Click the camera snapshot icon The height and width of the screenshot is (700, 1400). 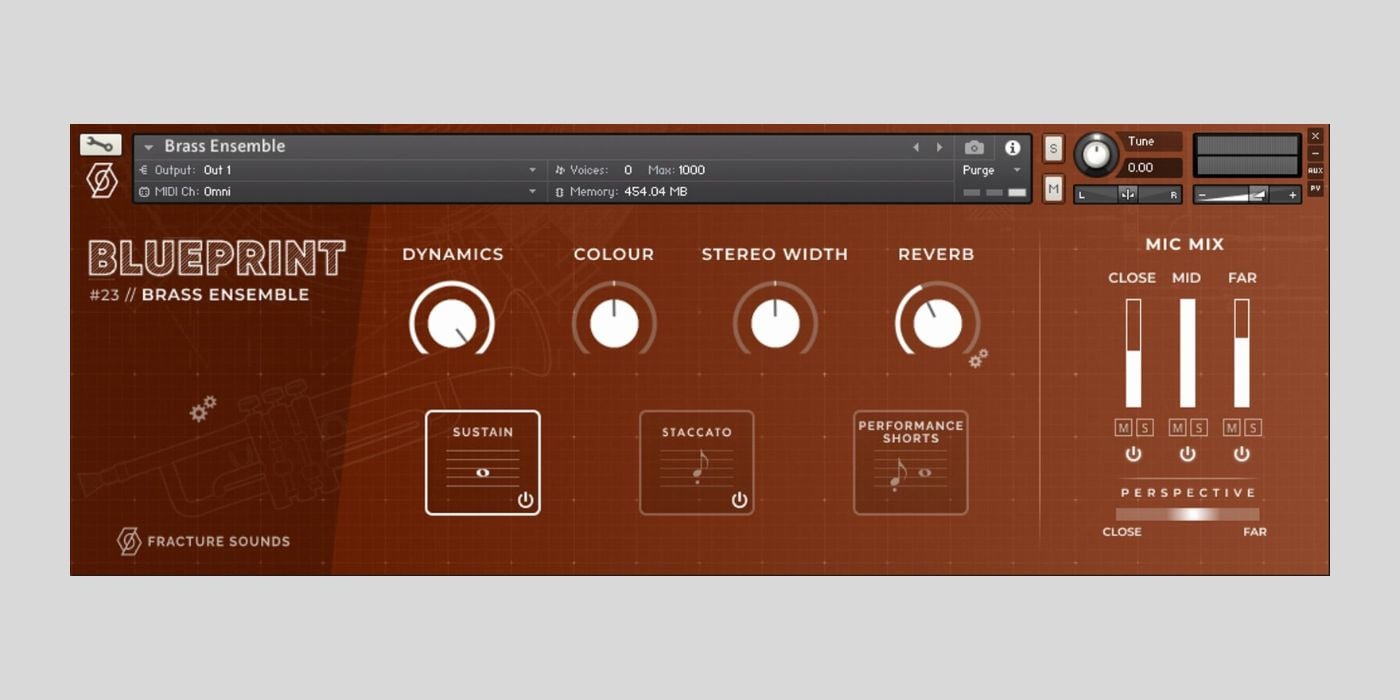[974, 148]
